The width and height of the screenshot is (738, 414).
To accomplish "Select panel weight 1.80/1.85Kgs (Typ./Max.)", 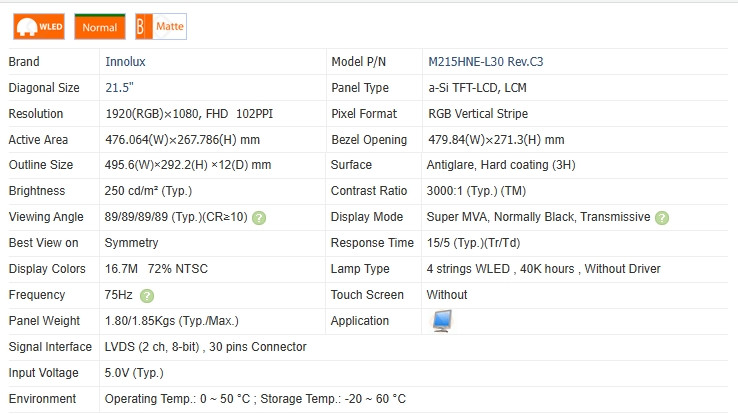I will click(172, 321).
